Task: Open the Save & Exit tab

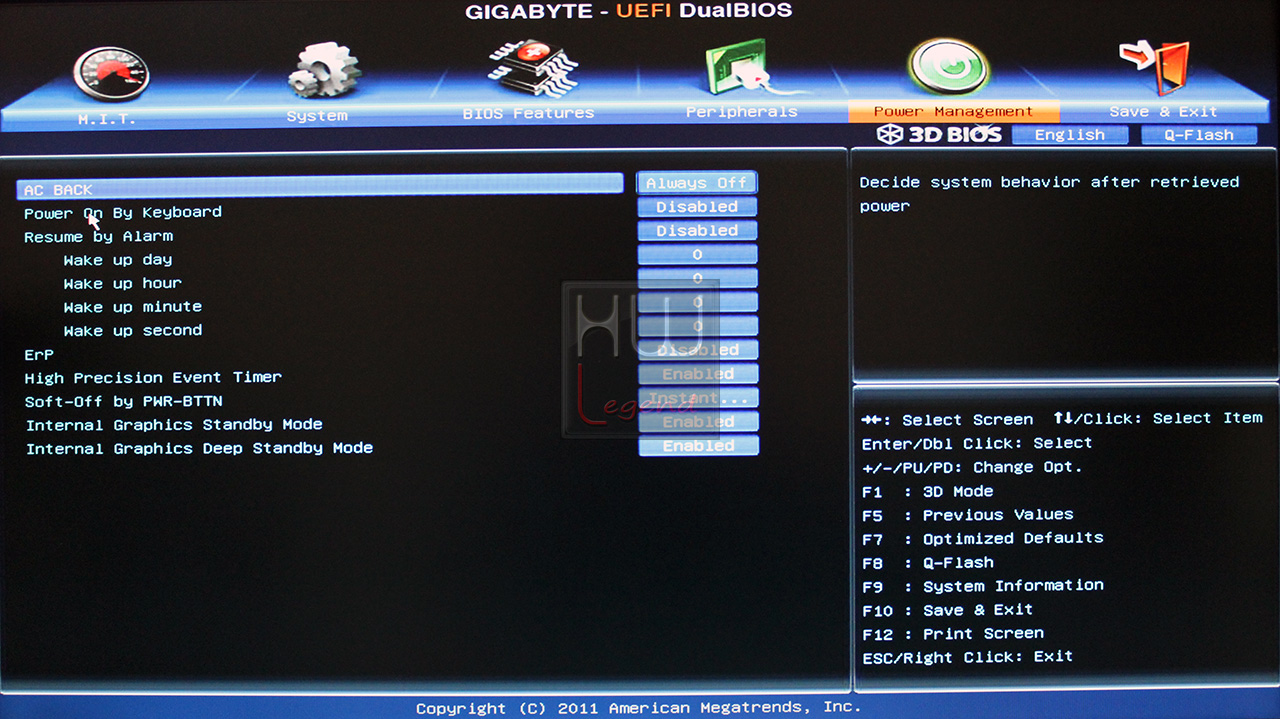Action: [x=1163, y=112]
